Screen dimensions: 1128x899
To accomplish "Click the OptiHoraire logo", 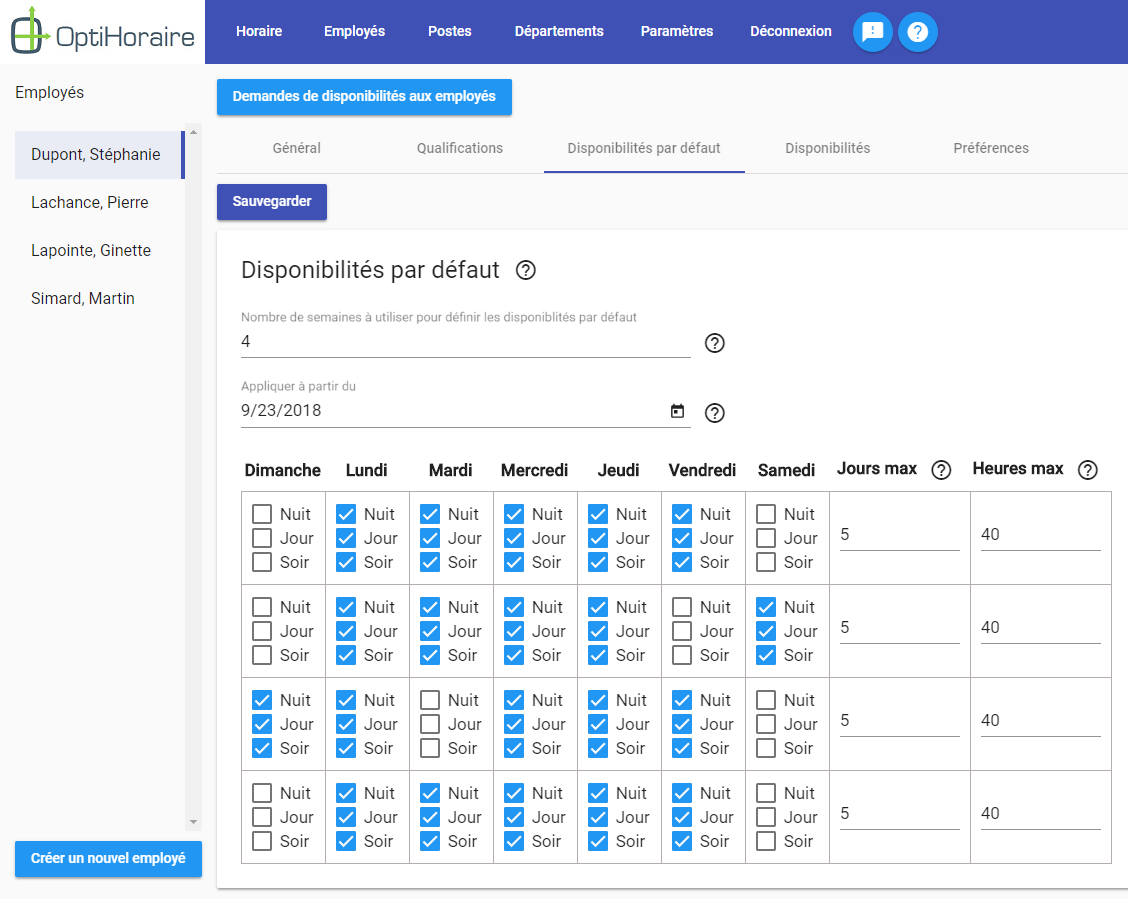I will (x=103, y=32).
